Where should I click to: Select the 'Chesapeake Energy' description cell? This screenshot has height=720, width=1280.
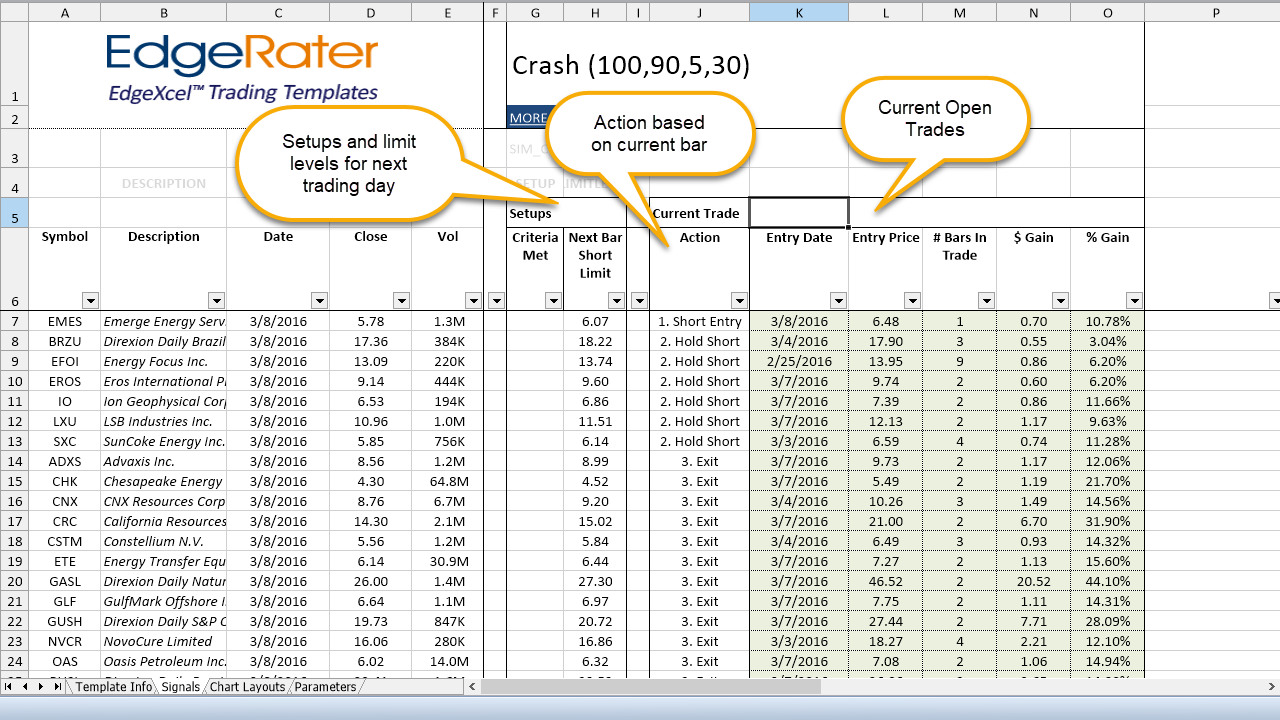(x=164, y=481)
